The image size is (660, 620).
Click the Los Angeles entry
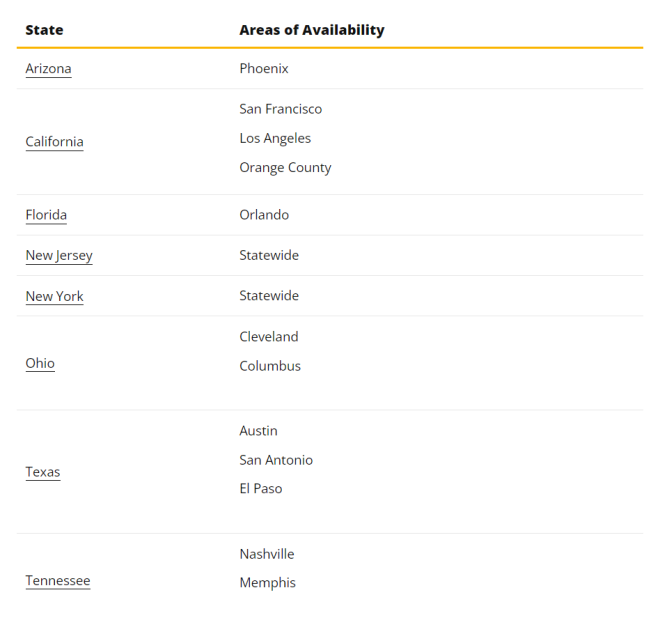click(x=275, y=138)
